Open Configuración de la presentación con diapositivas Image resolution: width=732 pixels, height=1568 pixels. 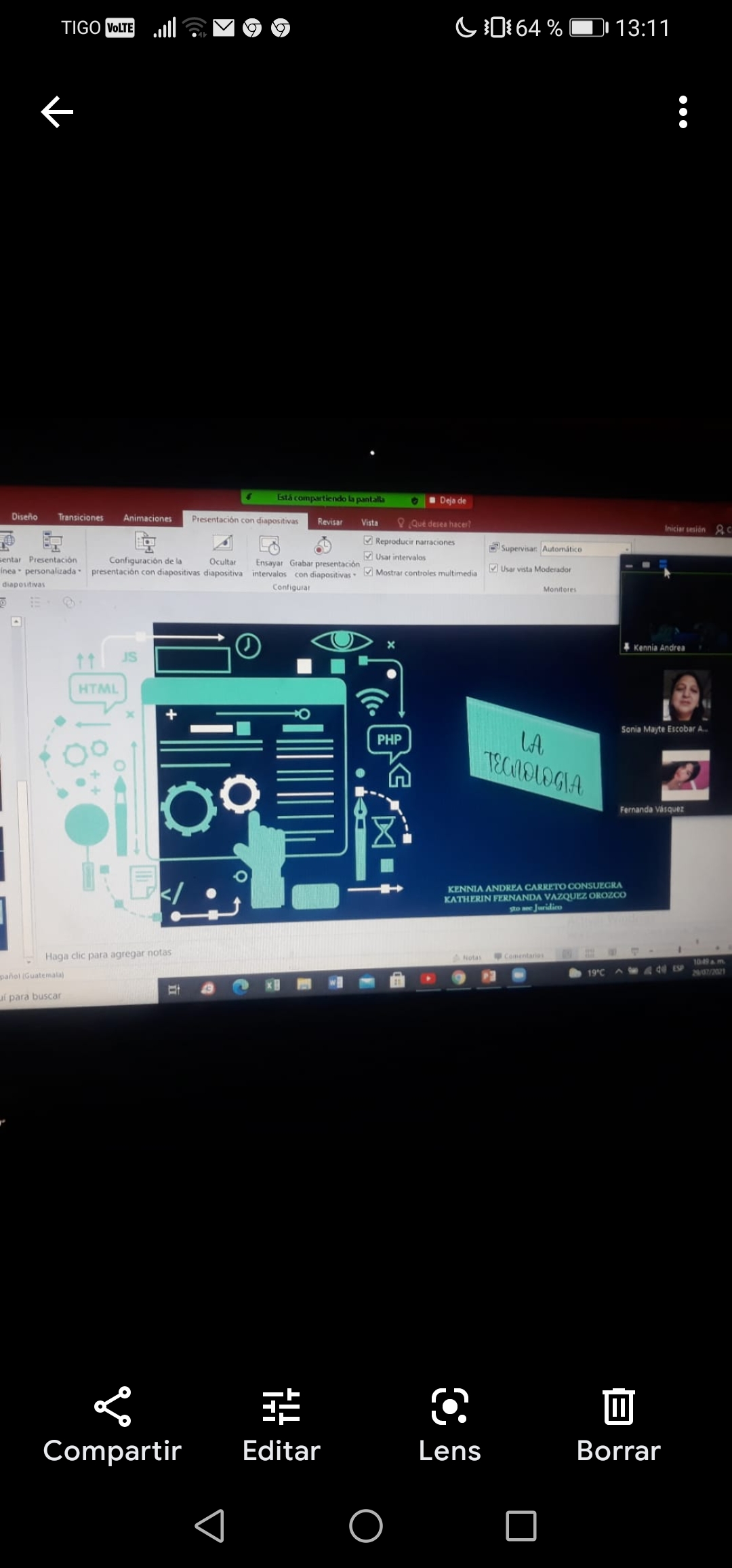click(x=146, y=543)
